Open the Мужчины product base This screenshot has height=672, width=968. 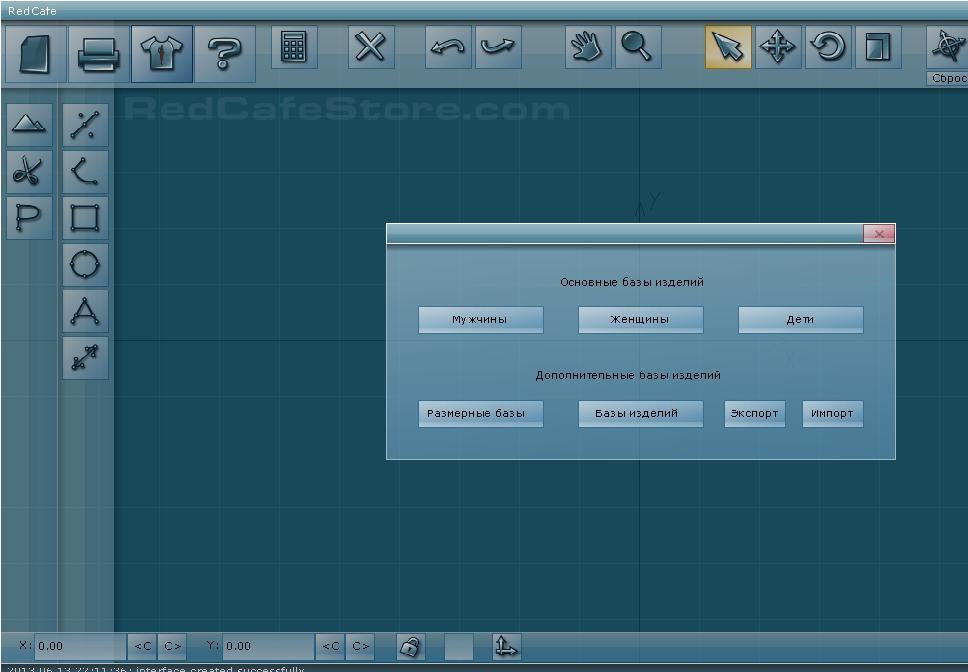(x=481, y=320)
